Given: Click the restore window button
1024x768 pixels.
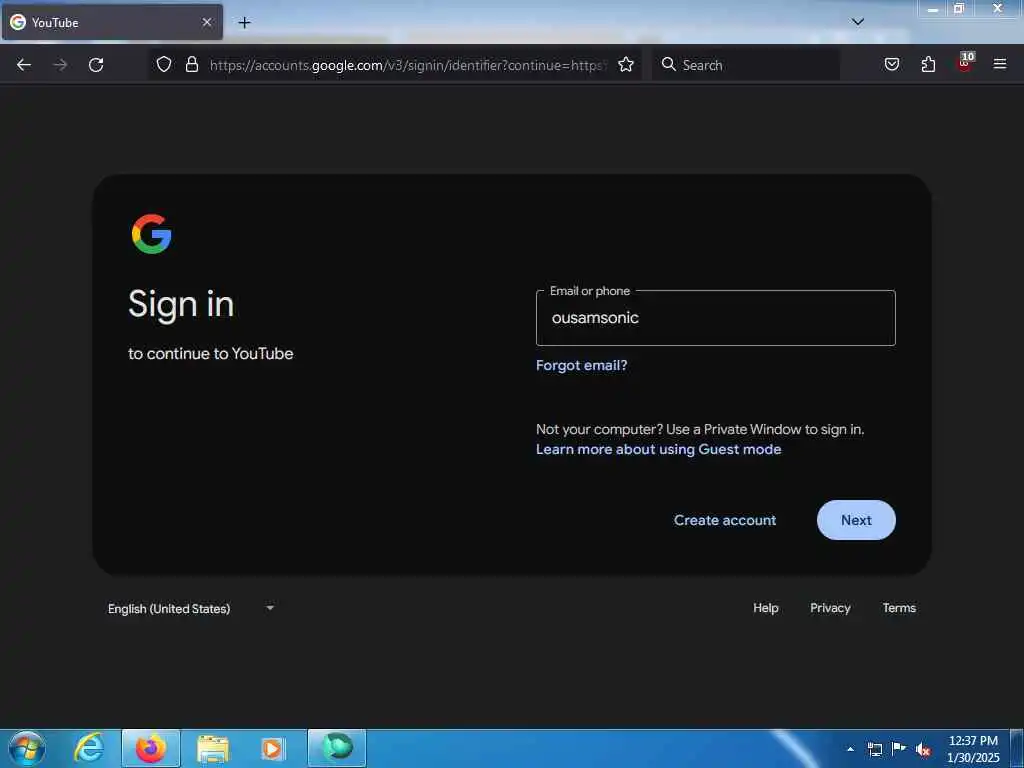Looking at the screenshot, I should pos(959,9).
